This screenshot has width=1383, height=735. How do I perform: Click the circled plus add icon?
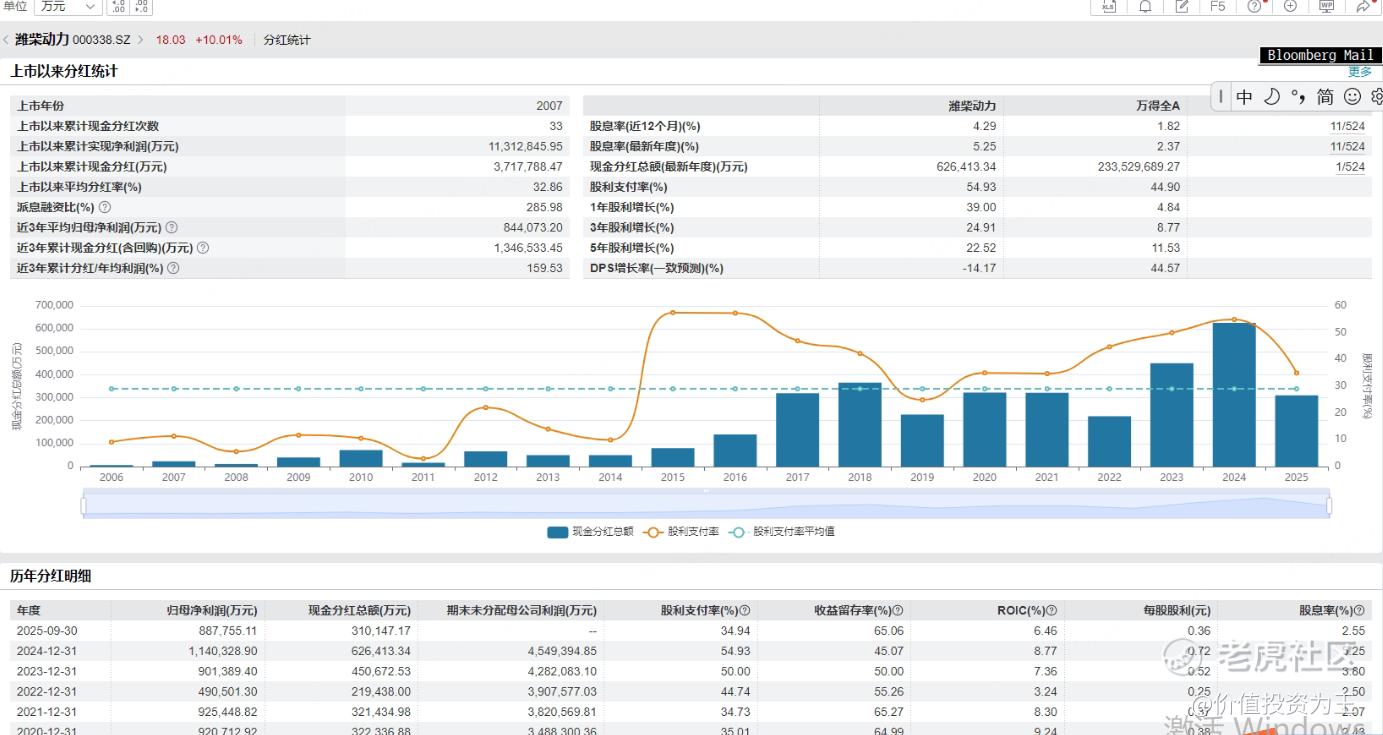(1290, 7)
